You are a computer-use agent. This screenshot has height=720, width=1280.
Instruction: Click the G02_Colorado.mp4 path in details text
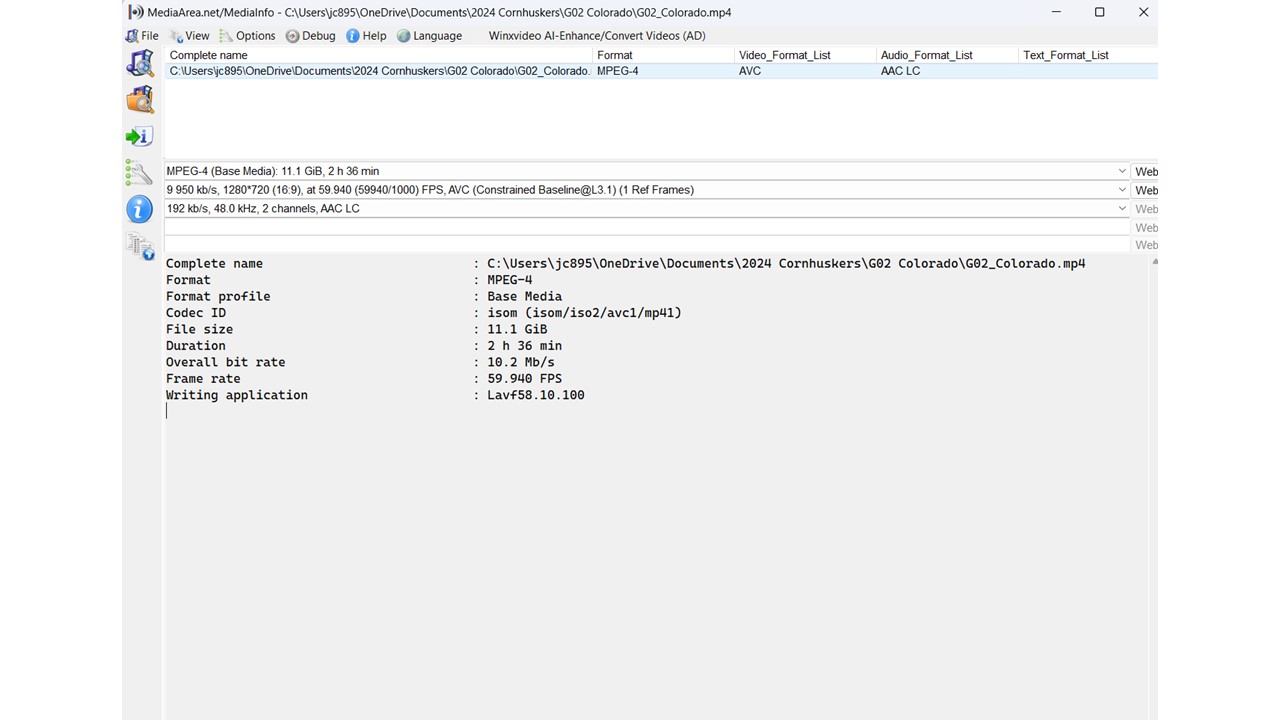pos(786,264)
